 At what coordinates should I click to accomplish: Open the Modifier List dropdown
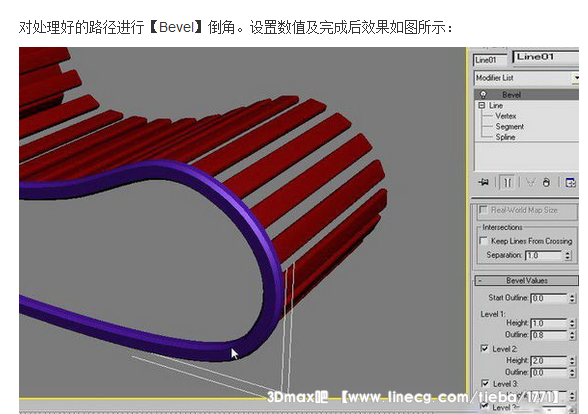[x=526, y=78]
